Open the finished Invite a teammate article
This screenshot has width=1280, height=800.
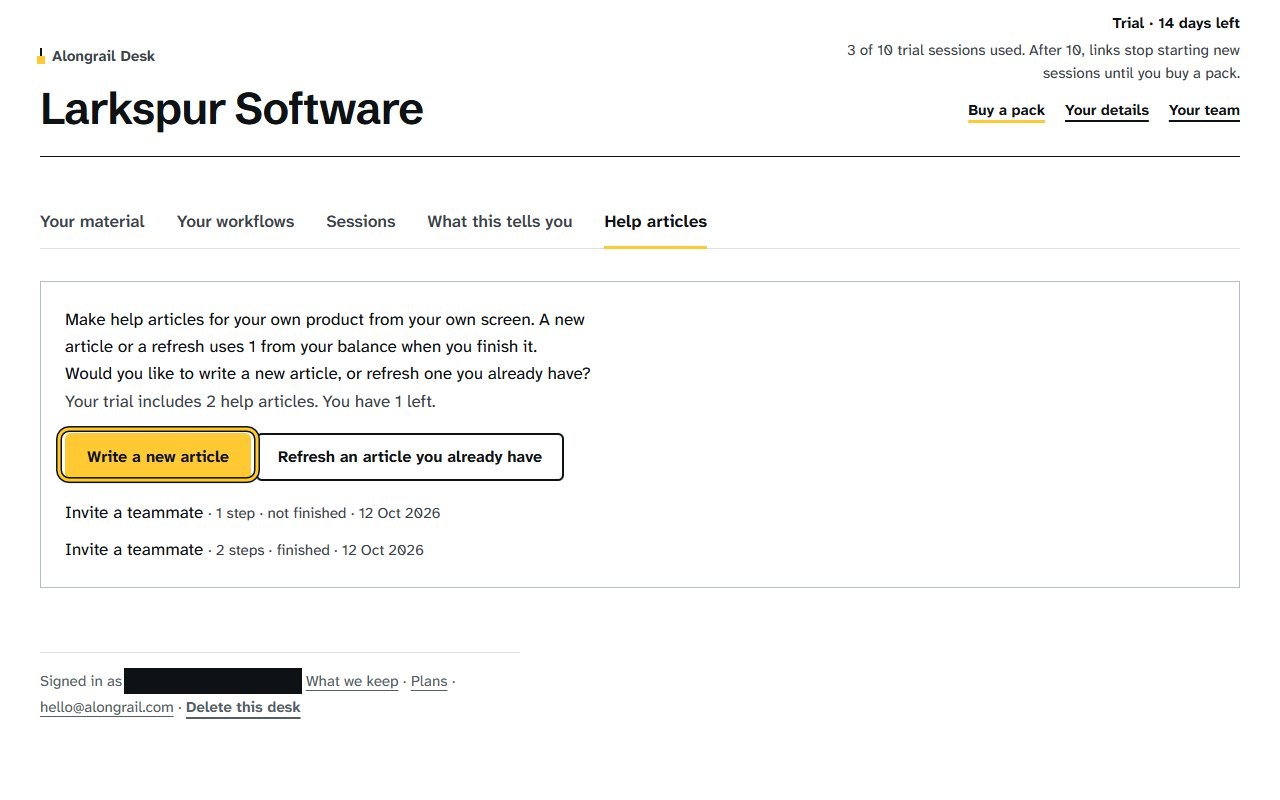(x=134, y=549)
